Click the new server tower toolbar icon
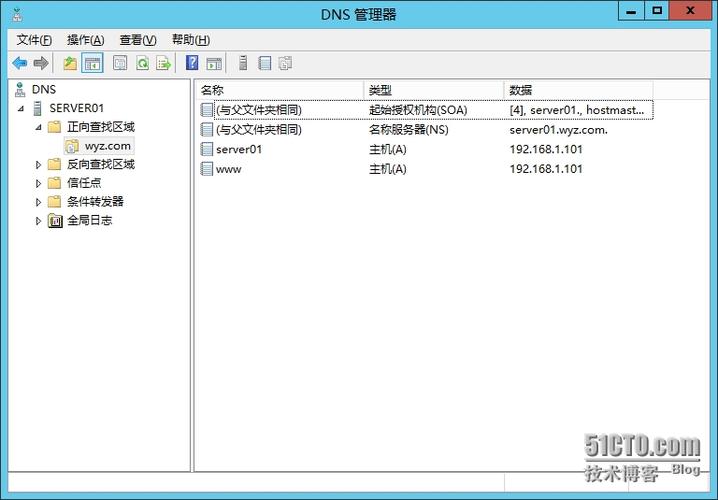The height and width of the screenshot is (500, 718). pos(243,63)
